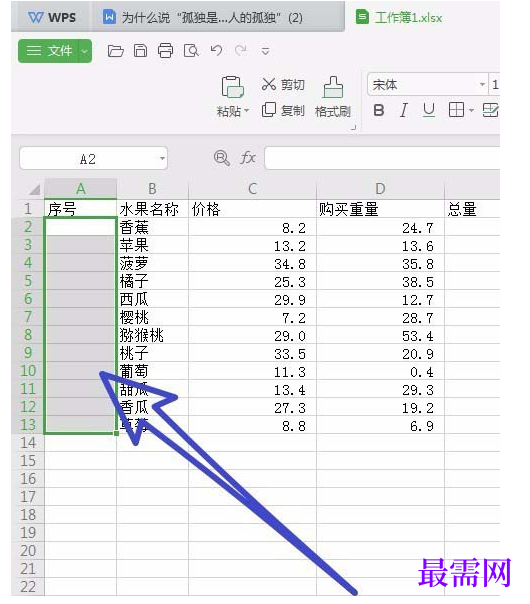
Task: Click the active empty cell A2
Action: [81, 227]
